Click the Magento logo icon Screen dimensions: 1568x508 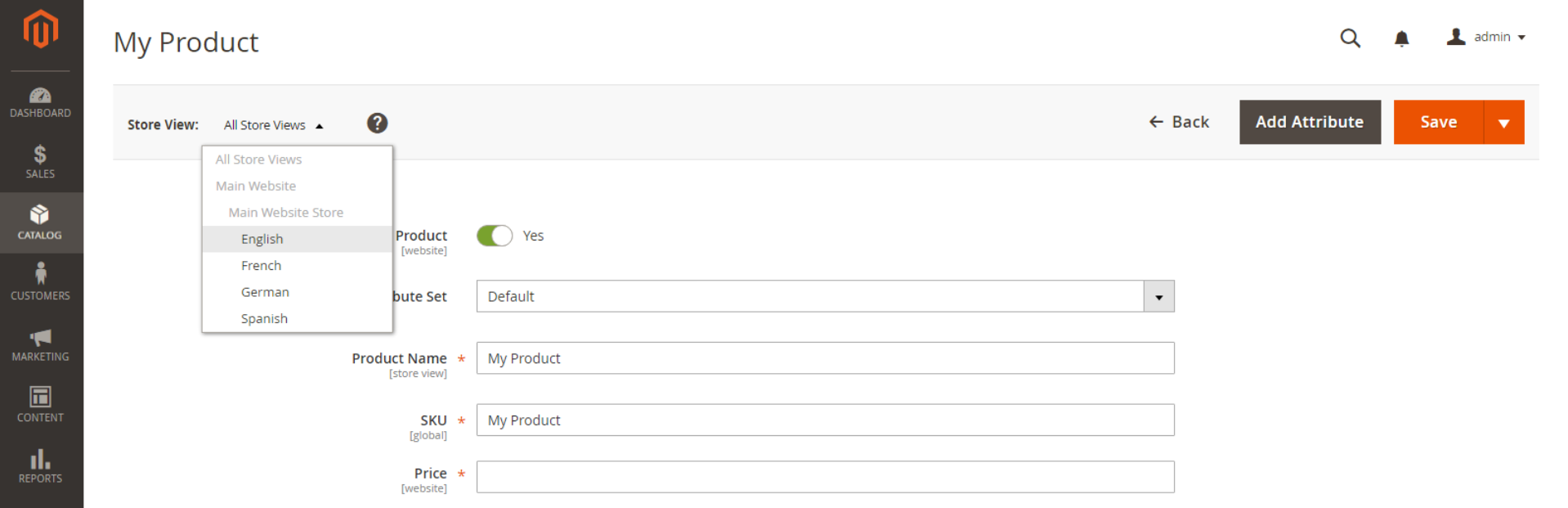tap(41, 30)
